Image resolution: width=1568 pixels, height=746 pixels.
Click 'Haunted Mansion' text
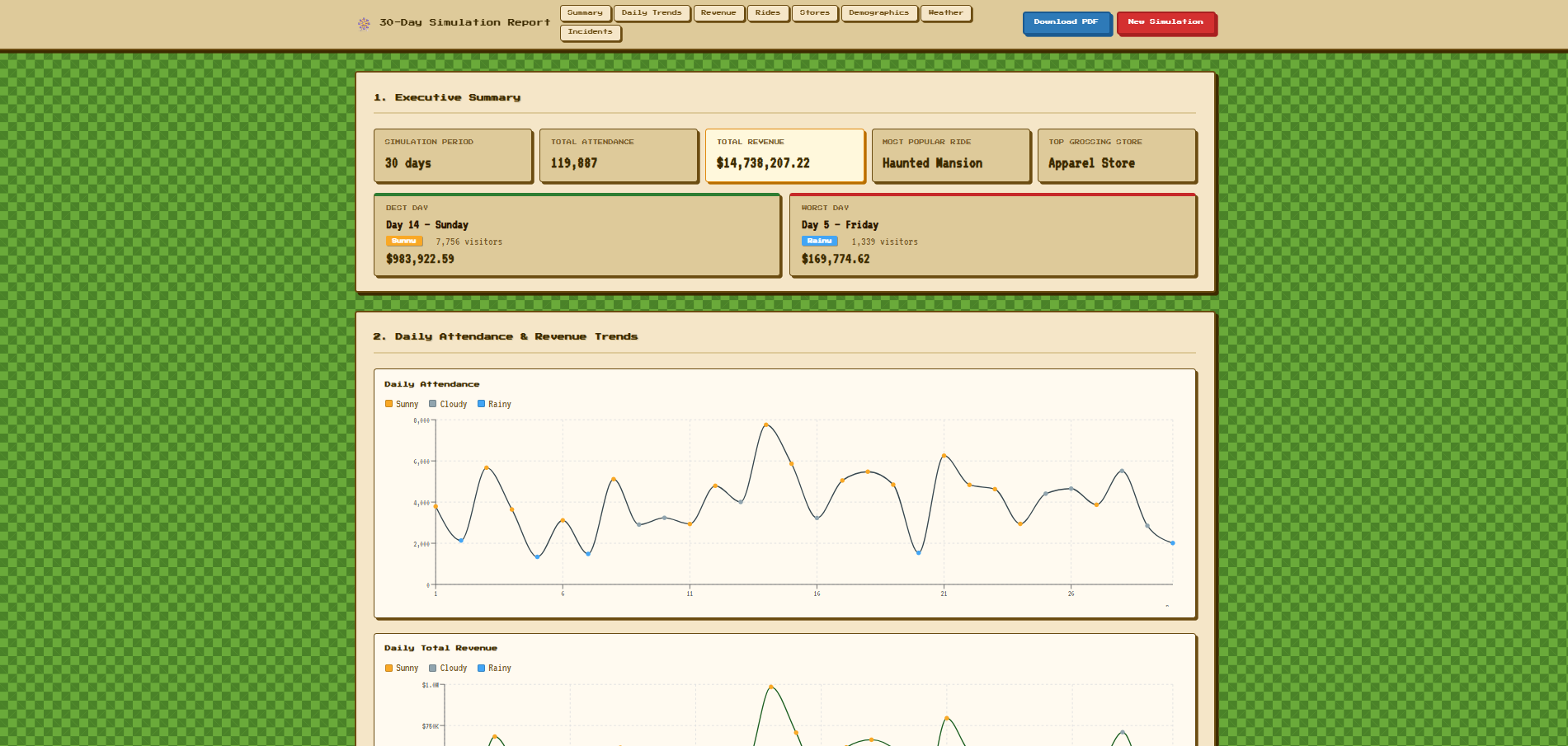pyautogui.click(x=932, y=163)
